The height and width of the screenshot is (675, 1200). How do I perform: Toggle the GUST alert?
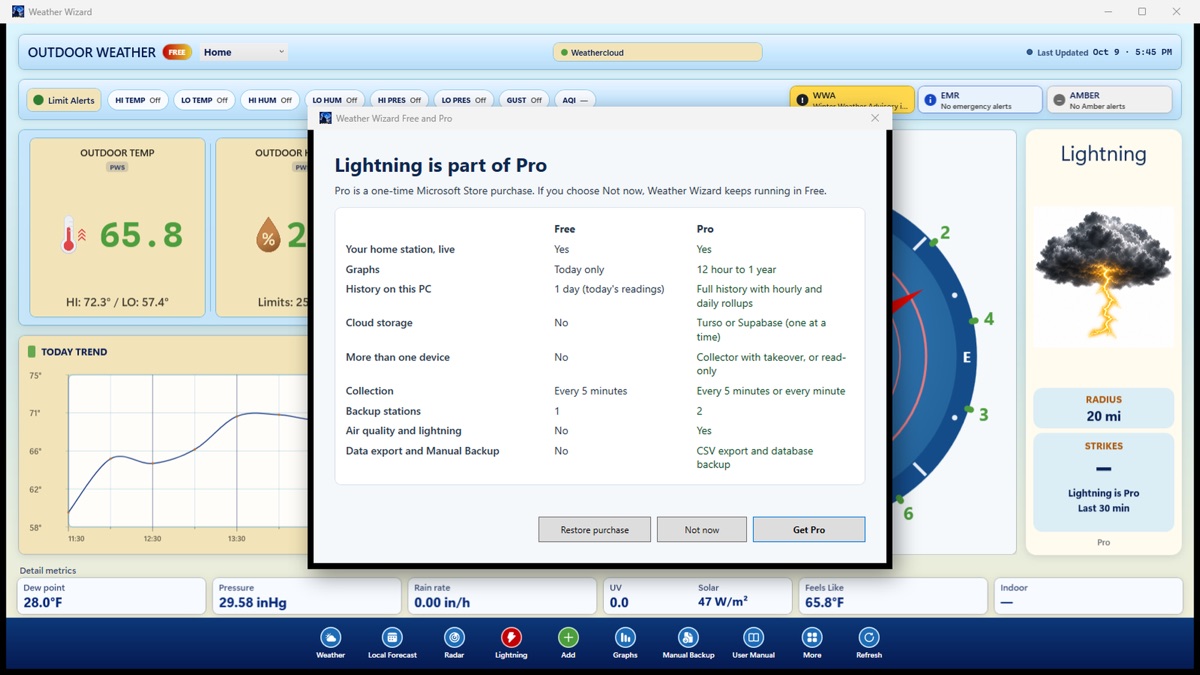click(524, 100)
